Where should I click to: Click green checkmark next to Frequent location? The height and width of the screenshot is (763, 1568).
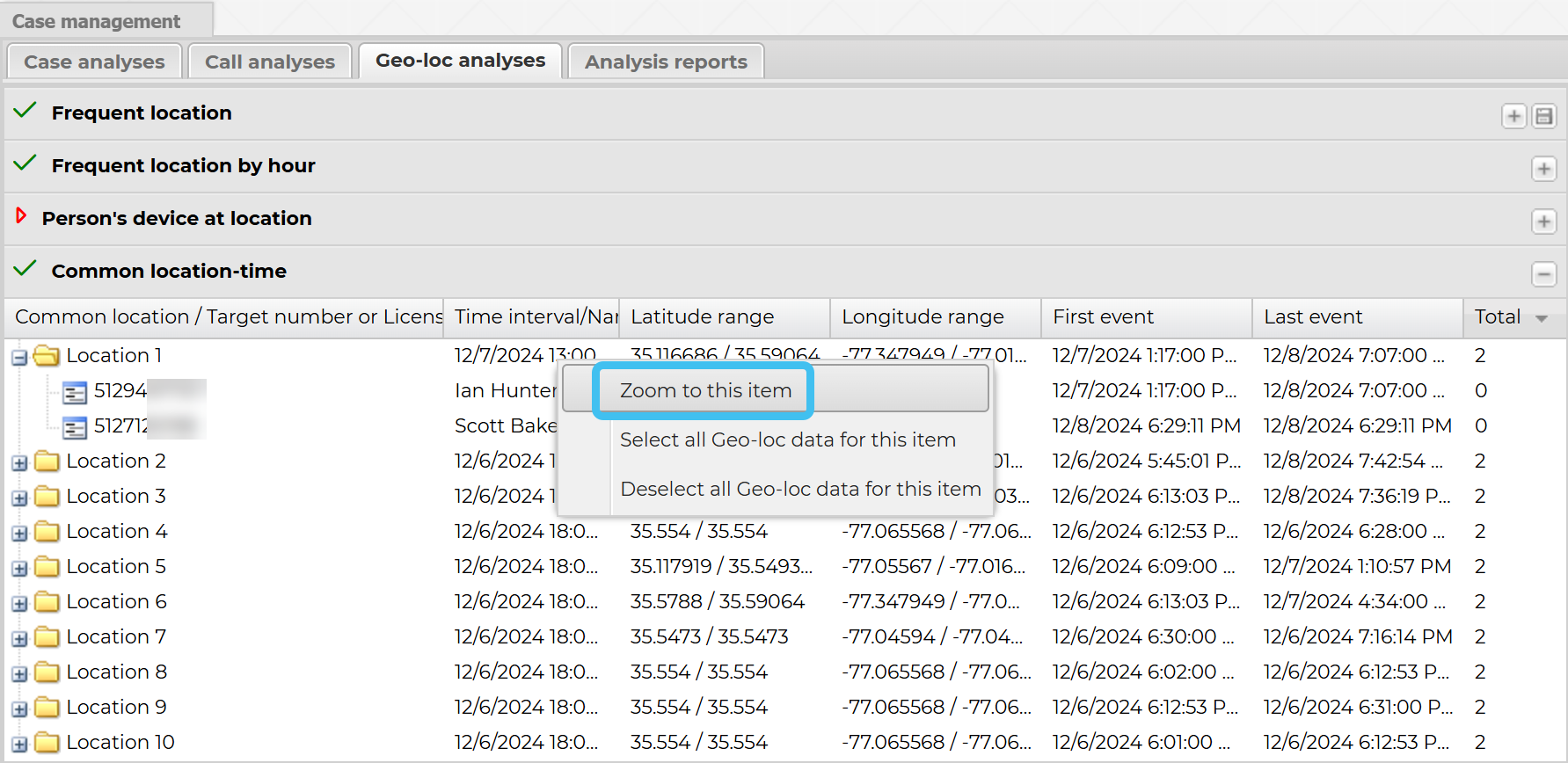click(x=26, y=111)
